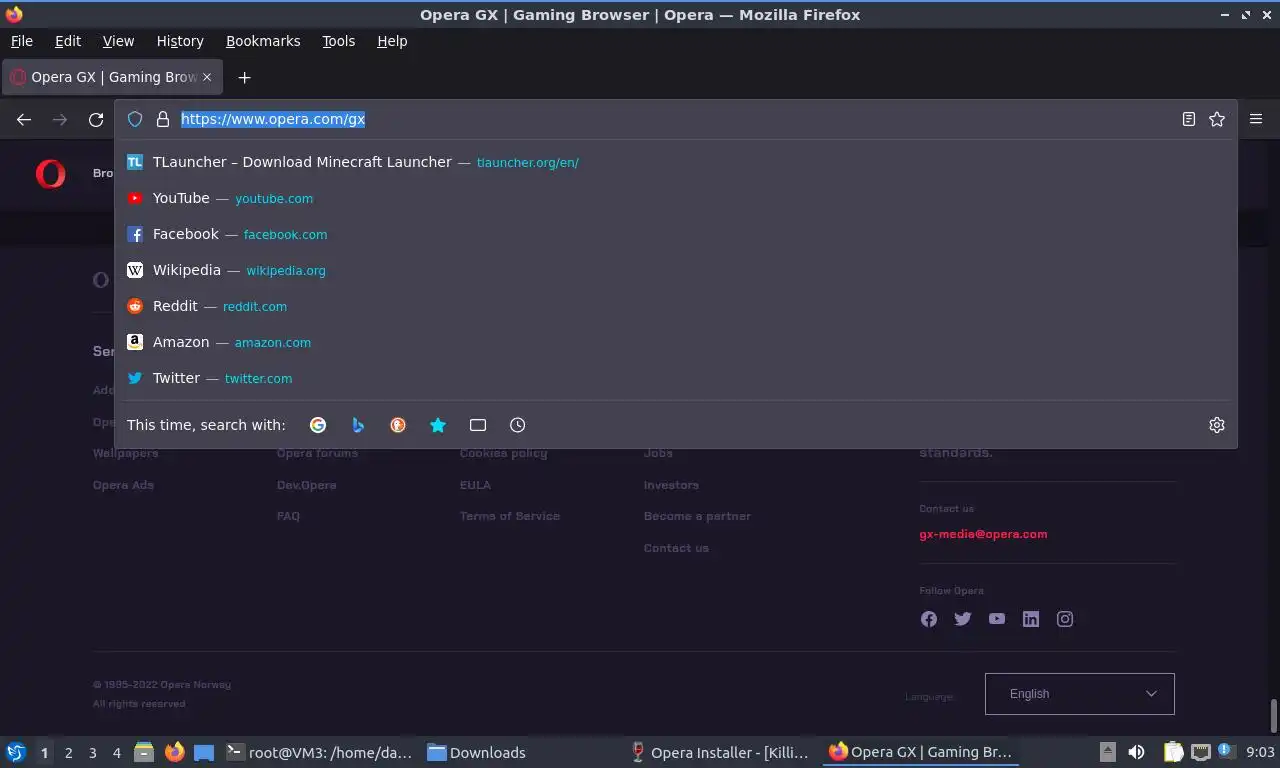The height and width of the screenshot is (768, 1280).
Task: Open new tab with plus button
Action: [x=244, y=77]
